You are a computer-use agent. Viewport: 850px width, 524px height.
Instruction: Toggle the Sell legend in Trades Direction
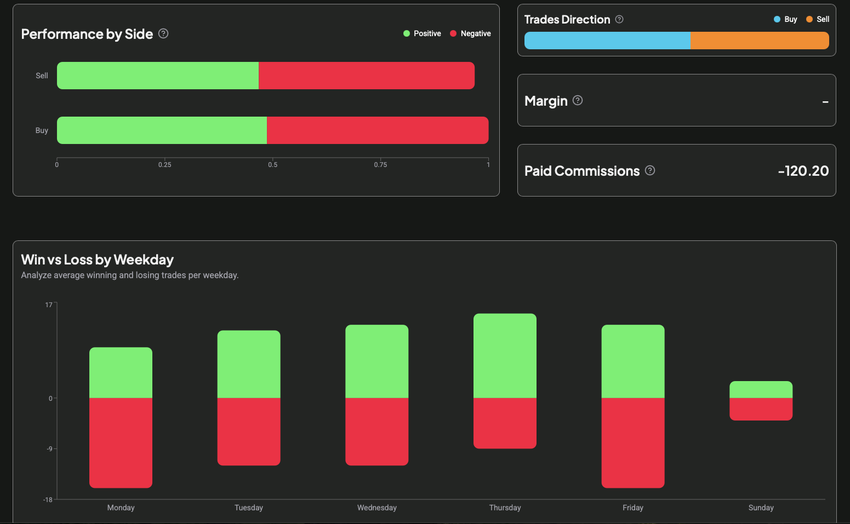pos(817,19)
